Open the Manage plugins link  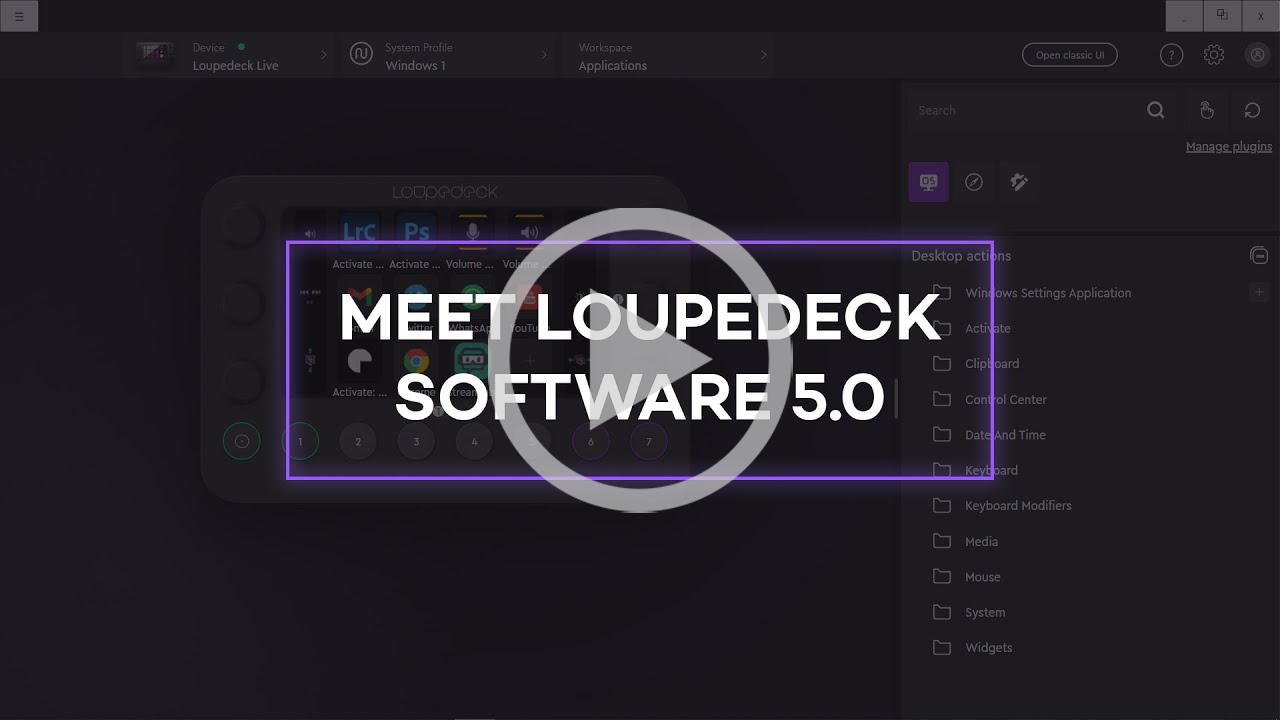tap(1228, 147)
